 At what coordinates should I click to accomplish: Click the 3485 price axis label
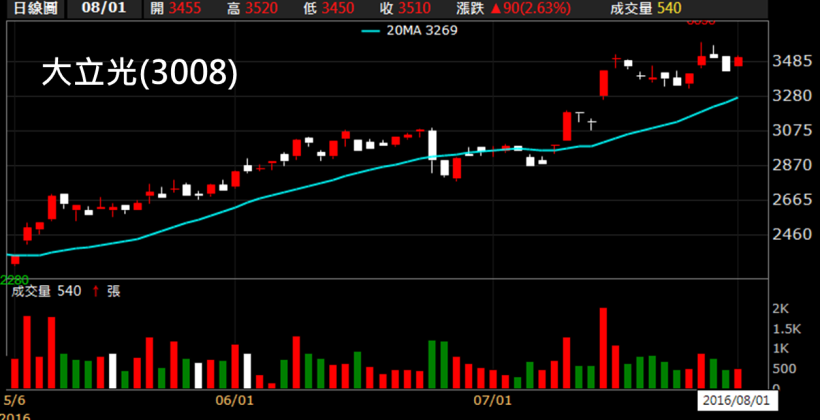pos(793,62)
